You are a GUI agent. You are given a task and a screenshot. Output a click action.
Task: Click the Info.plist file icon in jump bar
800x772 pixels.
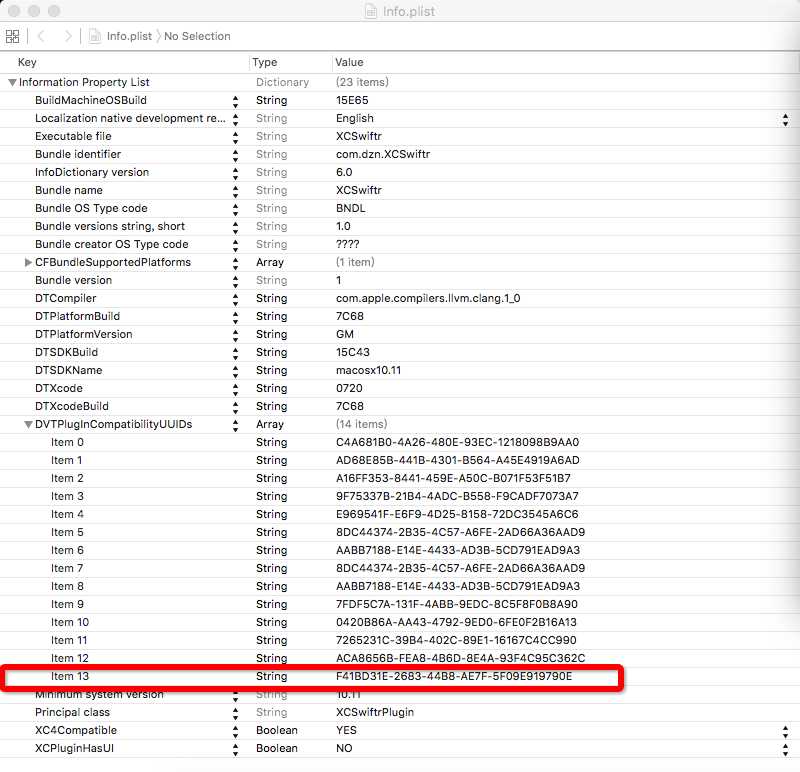point(95,36)
